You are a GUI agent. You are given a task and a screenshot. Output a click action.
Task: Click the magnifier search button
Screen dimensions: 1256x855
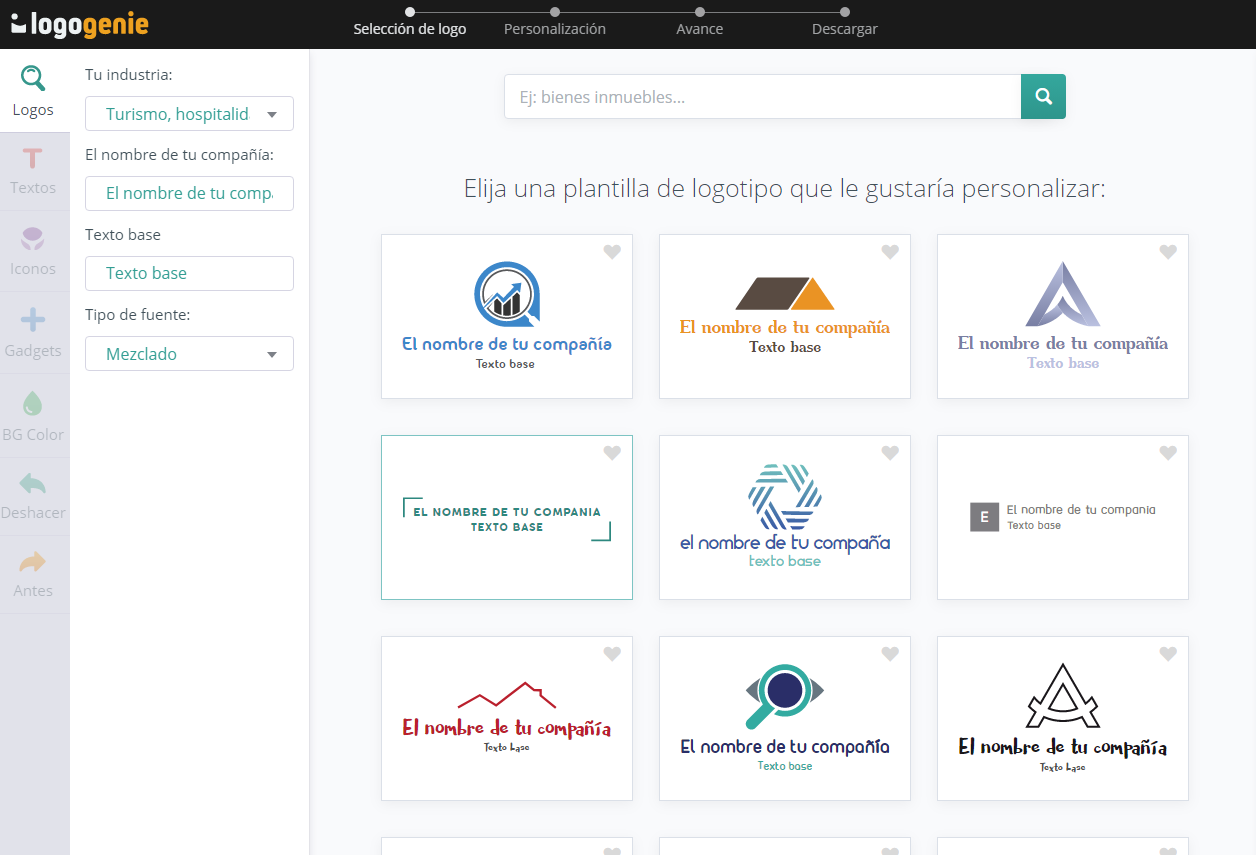(1043, 97)
